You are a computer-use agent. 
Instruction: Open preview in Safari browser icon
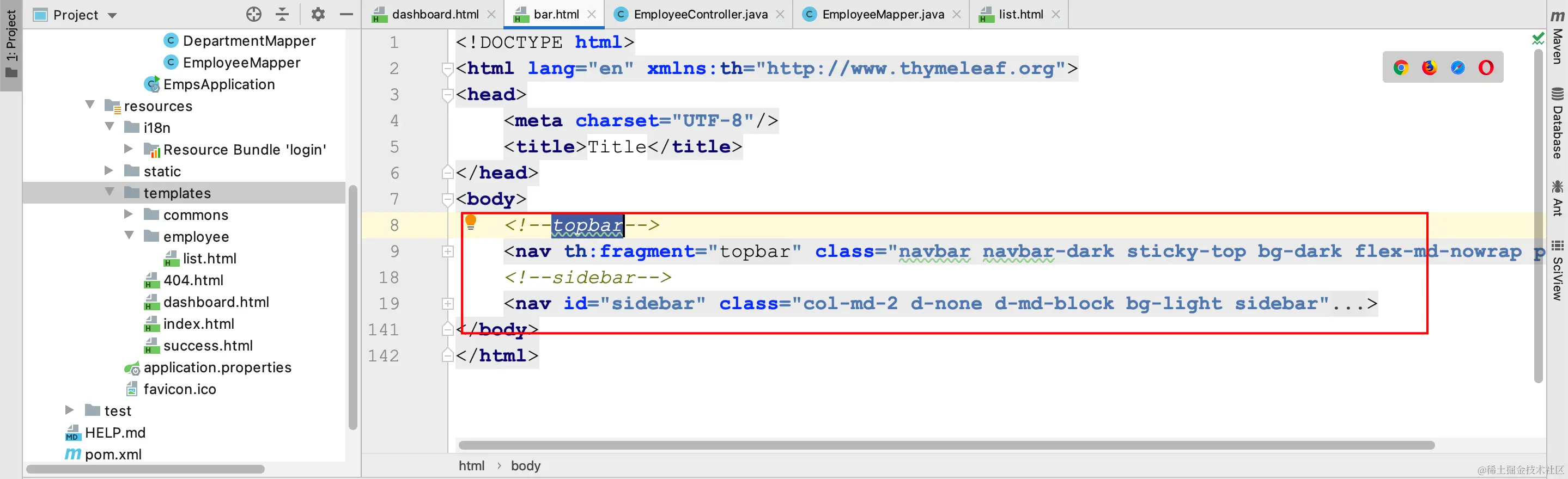point(1458,67)
